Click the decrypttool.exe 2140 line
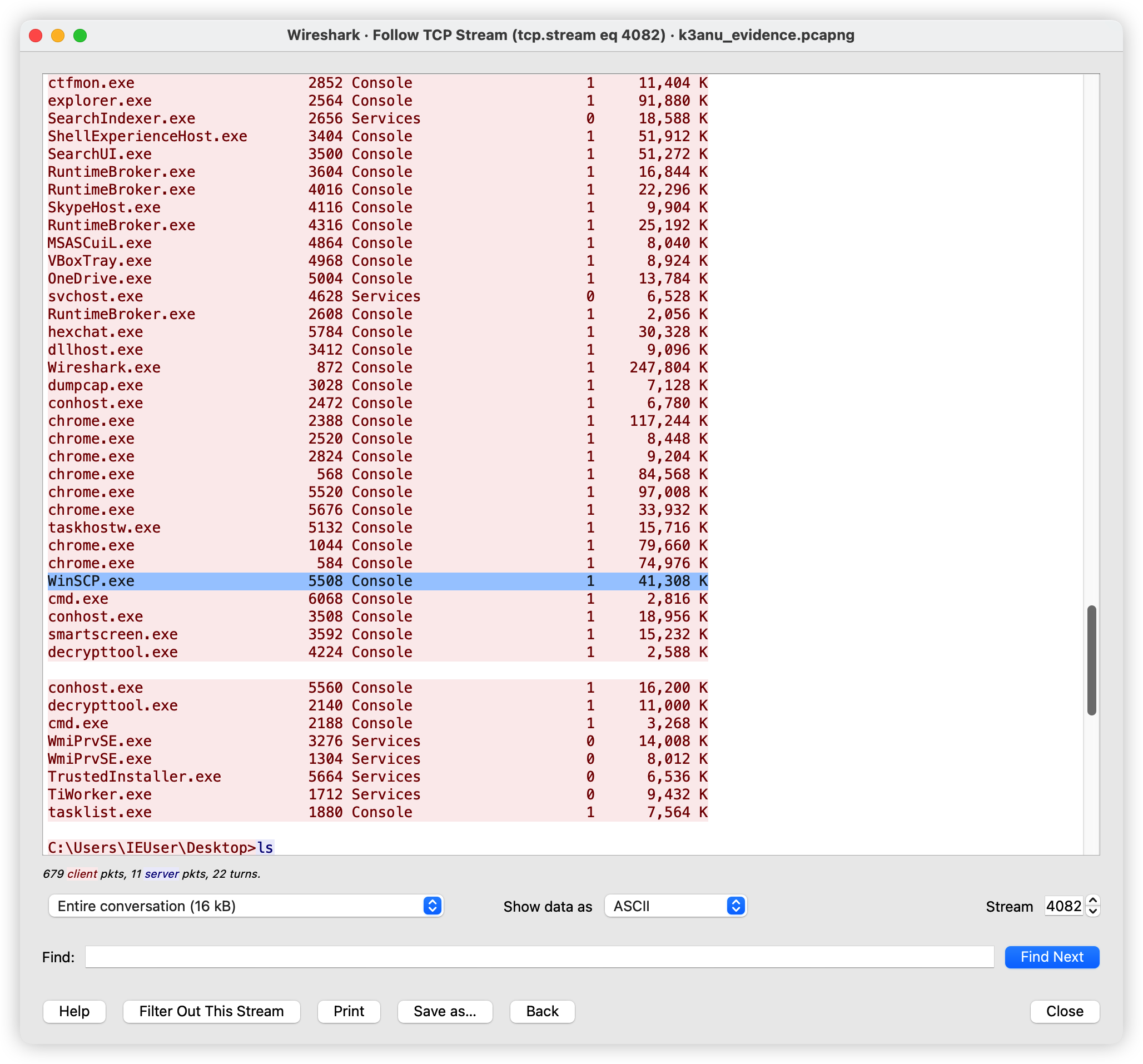This screenshot has width=1143, height=1064. [x=377, y=706]
